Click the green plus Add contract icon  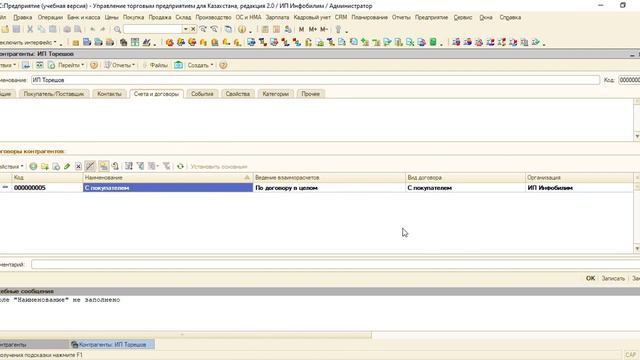pyautogui.click(x=33, y=166)
